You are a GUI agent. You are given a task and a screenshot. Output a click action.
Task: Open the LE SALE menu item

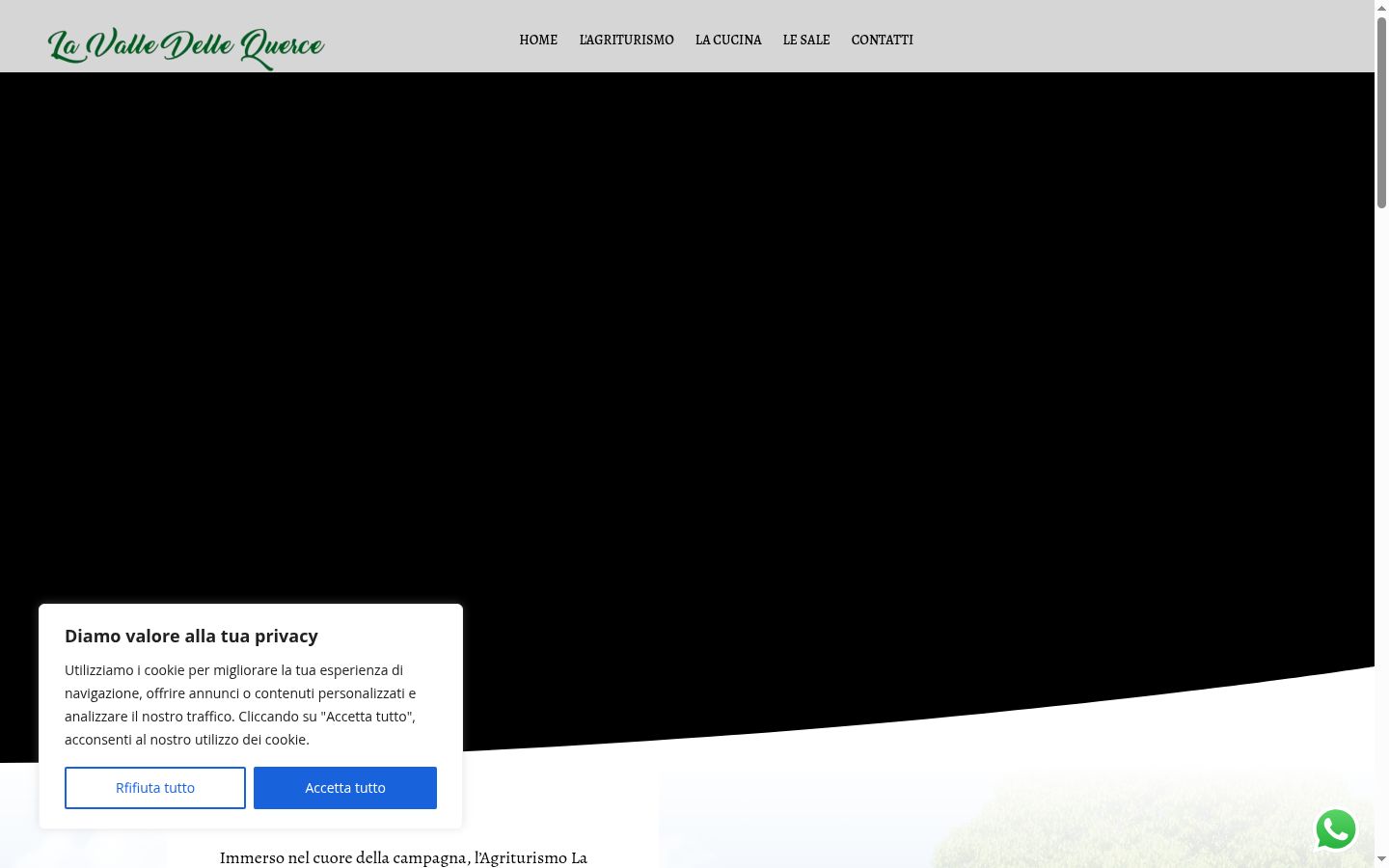[x=806, y=40]
